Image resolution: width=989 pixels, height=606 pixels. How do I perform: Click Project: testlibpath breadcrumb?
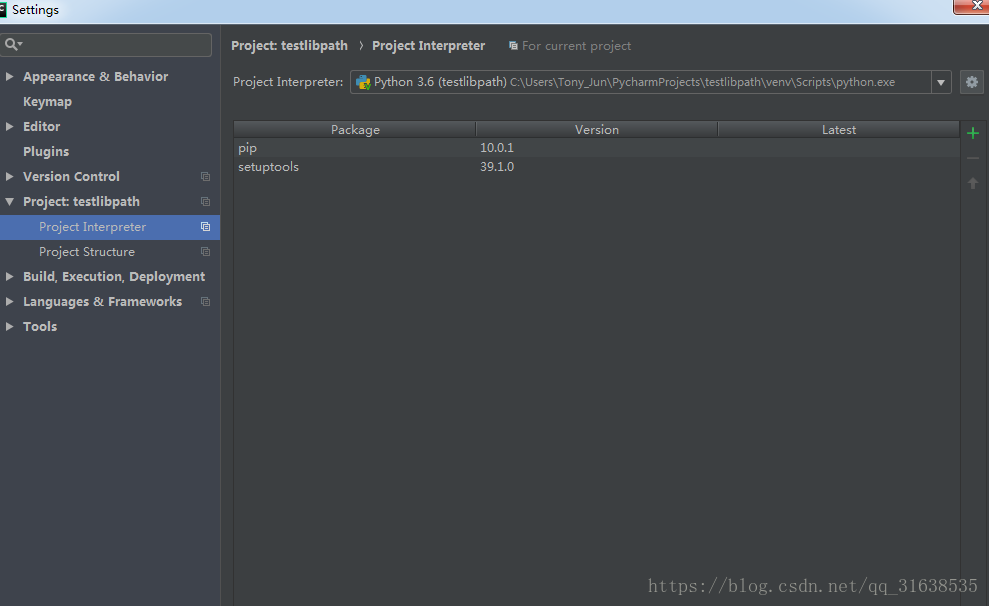coord(290,45)
